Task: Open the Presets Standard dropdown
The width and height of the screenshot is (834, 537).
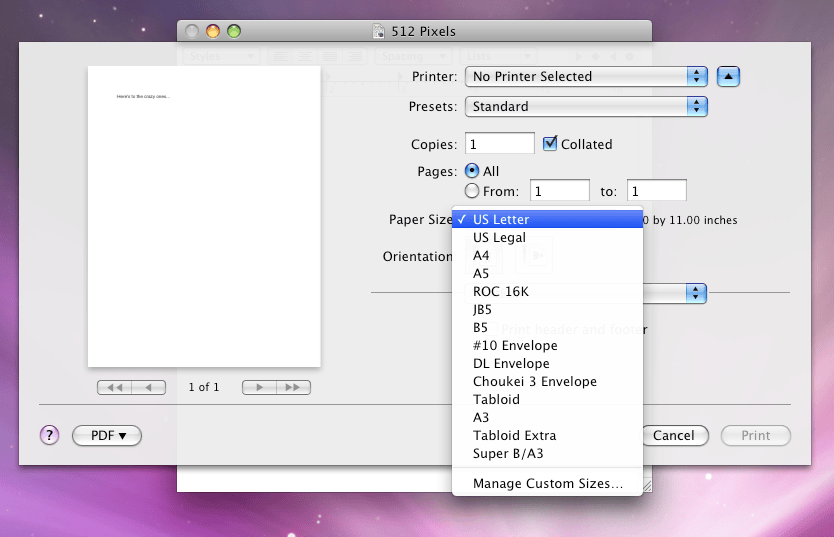Action: (x=586, y=106)
